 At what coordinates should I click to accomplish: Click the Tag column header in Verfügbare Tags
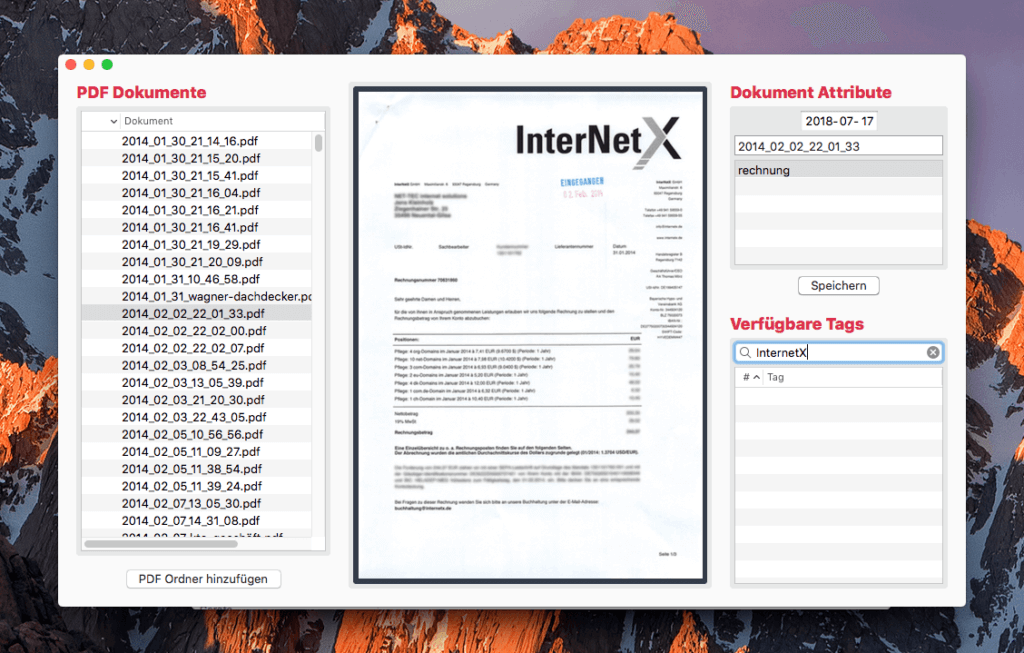(x=775, y=377)
